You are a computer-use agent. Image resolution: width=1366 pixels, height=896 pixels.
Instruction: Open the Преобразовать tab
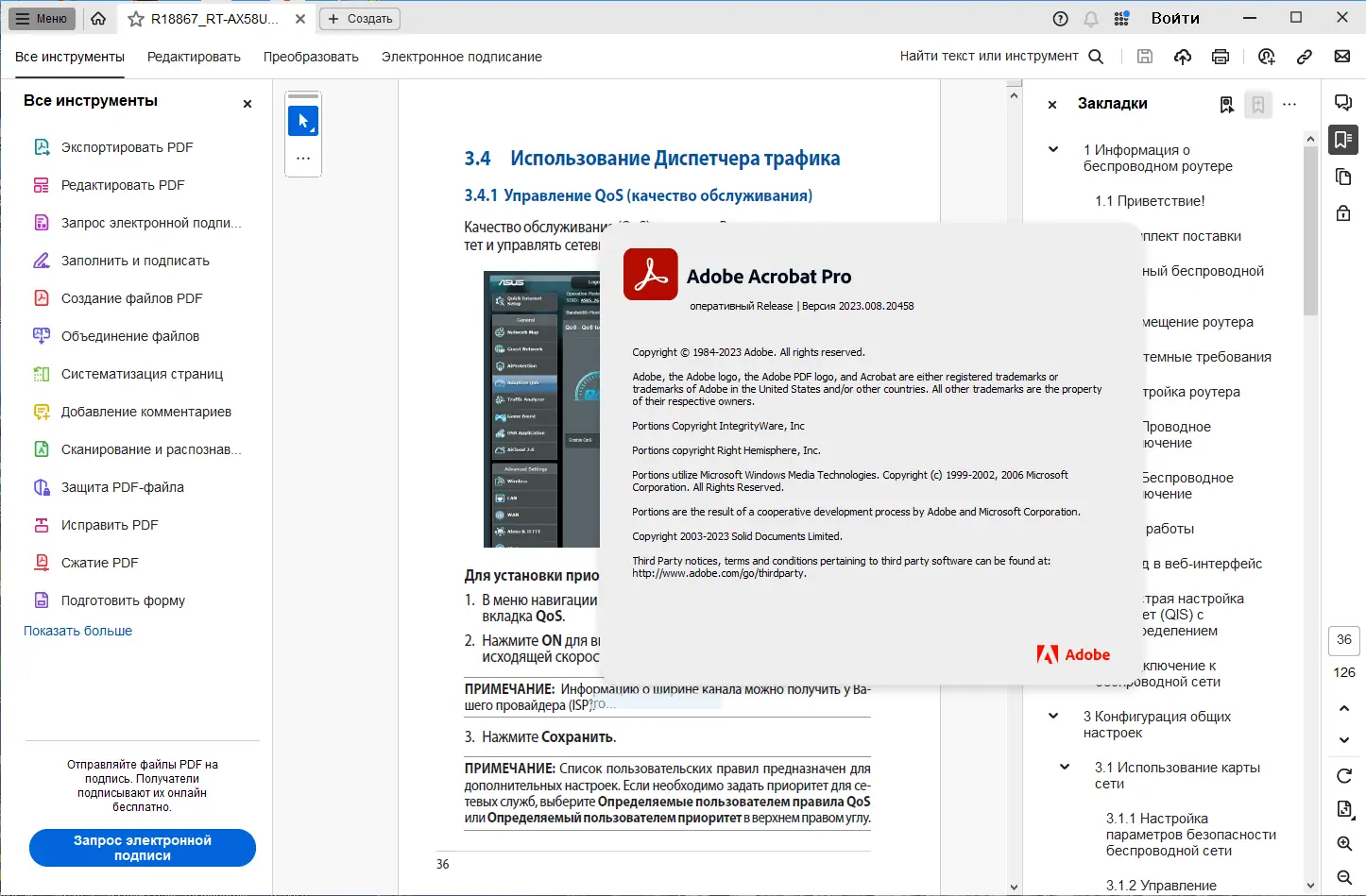pos(311,57)
